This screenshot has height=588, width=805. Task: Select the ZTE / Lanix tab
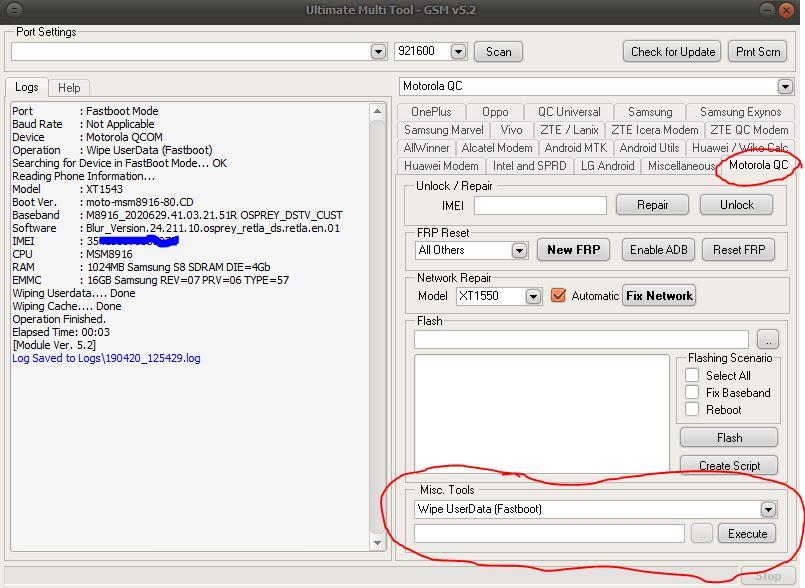coord(569,130)
